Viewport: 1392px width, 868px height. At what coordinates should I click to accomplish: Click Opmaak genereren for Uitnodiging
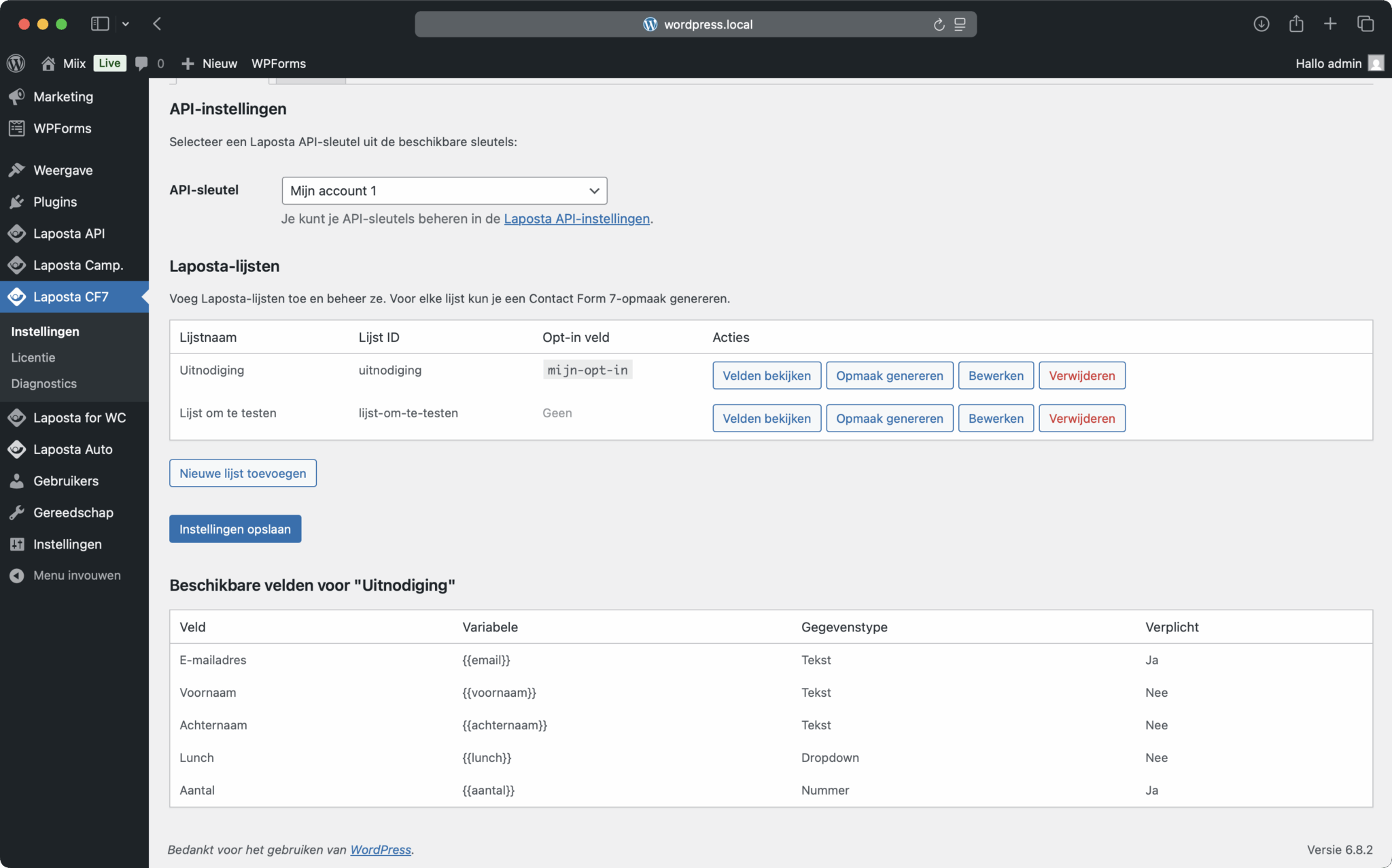click(x=890, y=375)
